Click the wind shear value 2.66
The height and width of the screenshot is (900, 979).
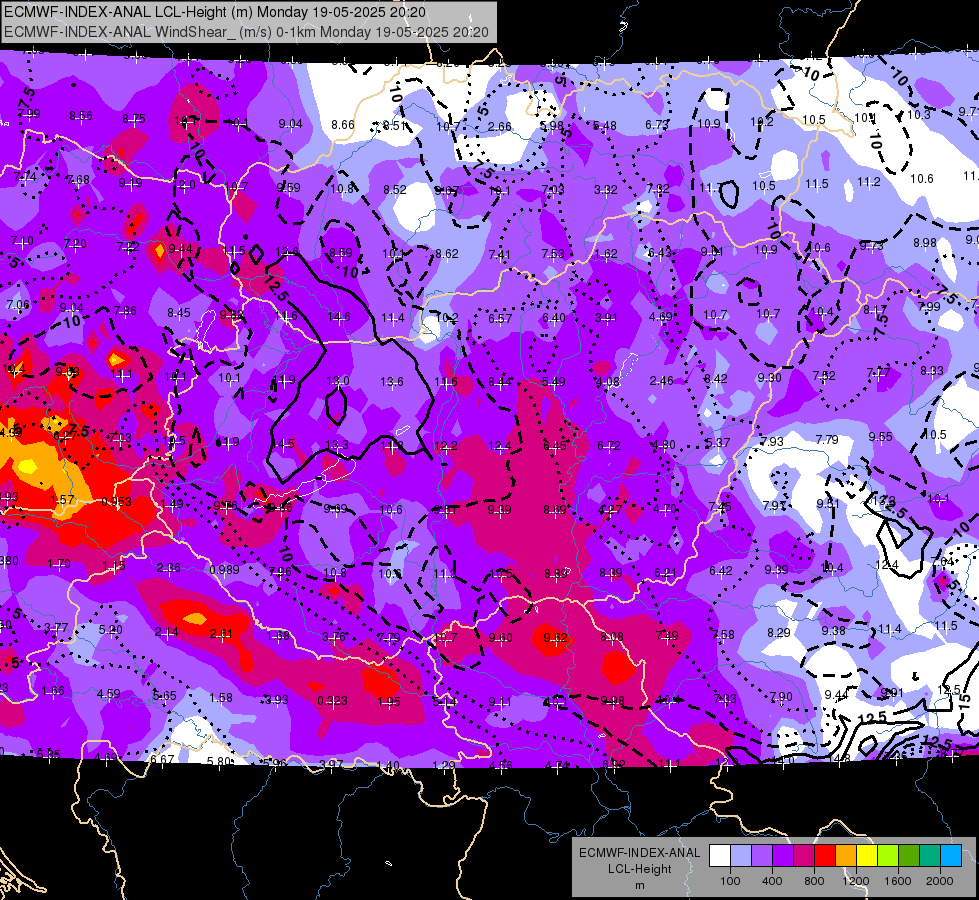pyautogui.click(x=499, y=127)
